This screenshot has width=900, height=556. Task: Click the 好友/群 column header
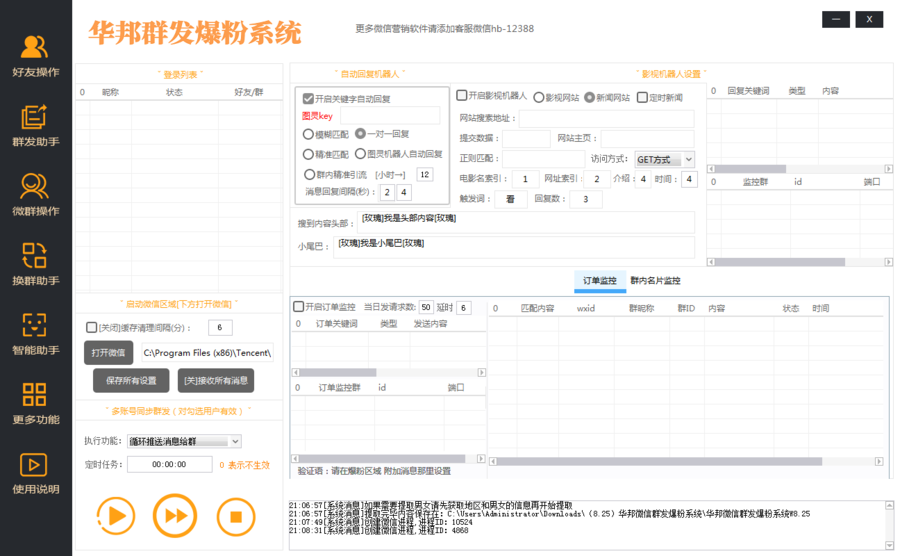click(249, 92)
